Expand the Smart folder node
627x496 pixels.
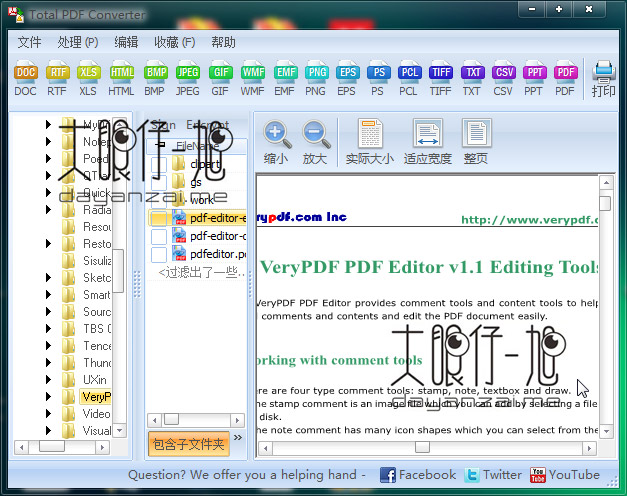point(48,295)
